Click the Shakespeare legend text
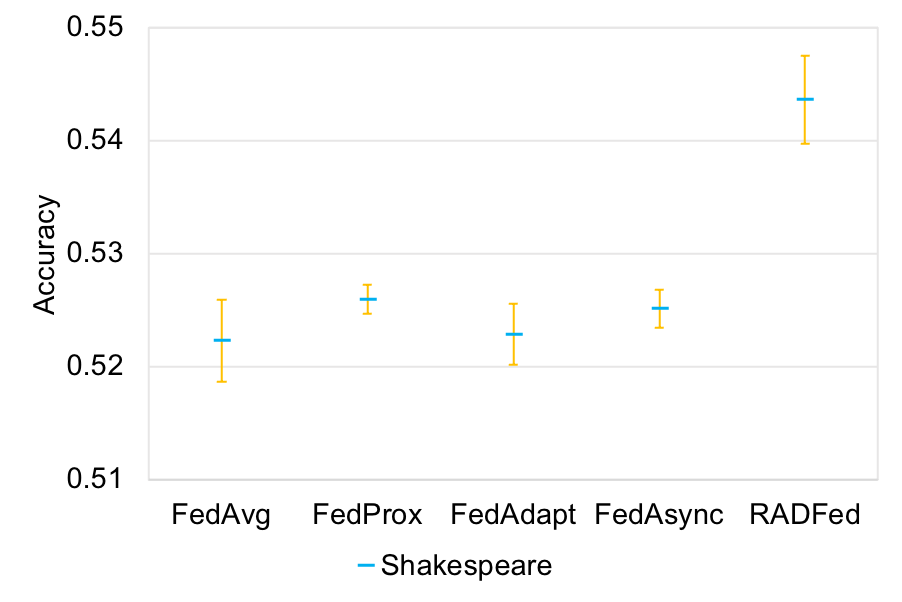902x602 pixels. click(466, 566)
